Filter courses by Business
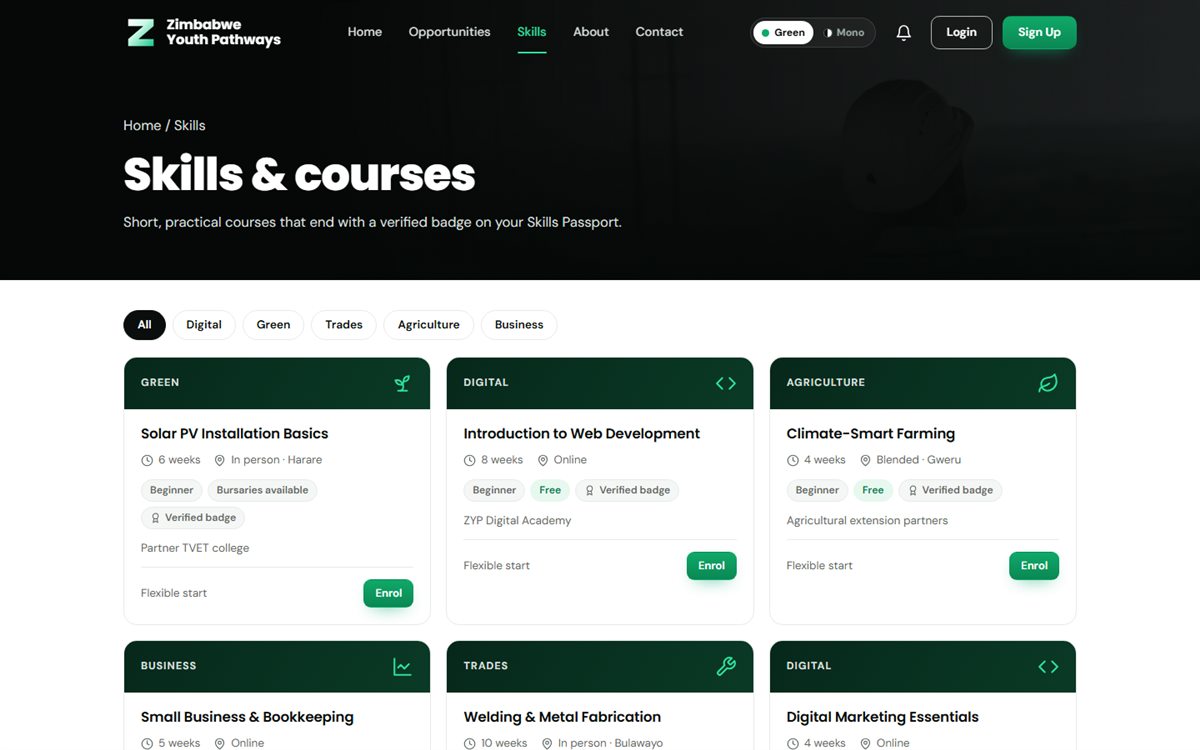1200x750 pixels. click(519, 325)
